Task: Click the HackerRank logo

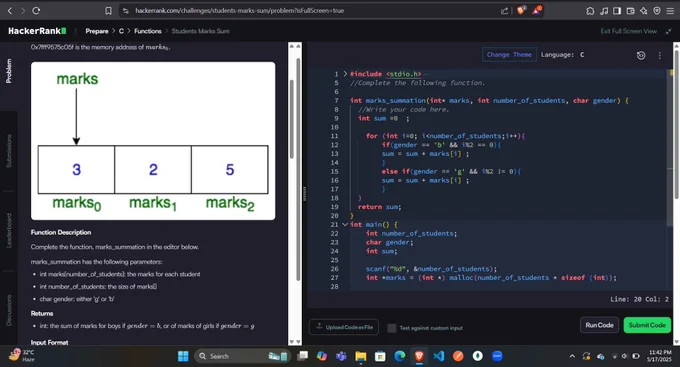Action: (x=37, y=31)
